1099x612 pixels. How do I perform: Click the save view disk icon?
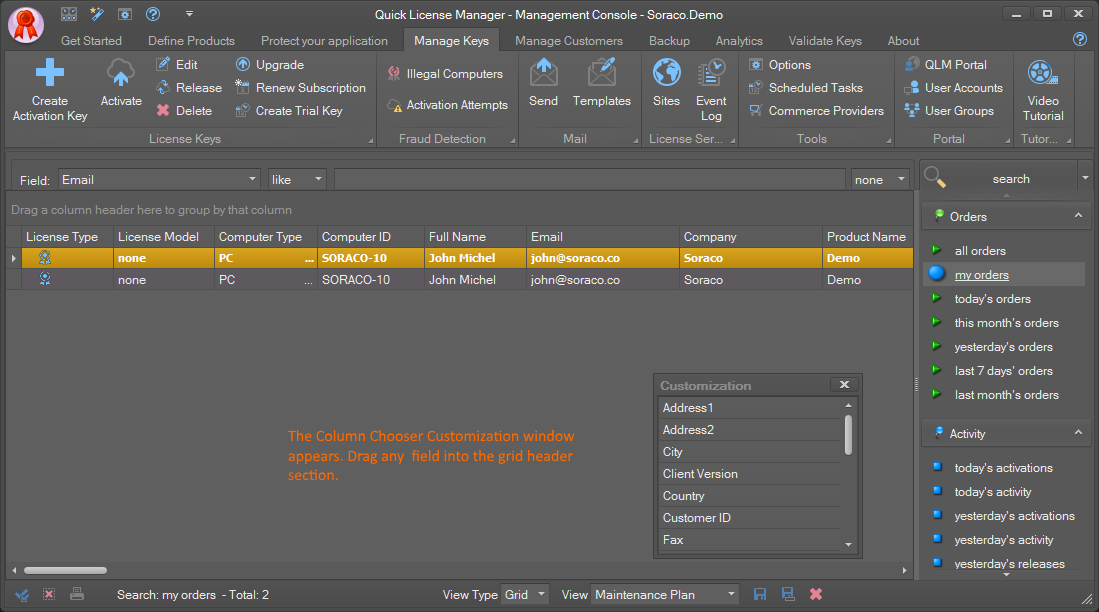tap(760, 594)
